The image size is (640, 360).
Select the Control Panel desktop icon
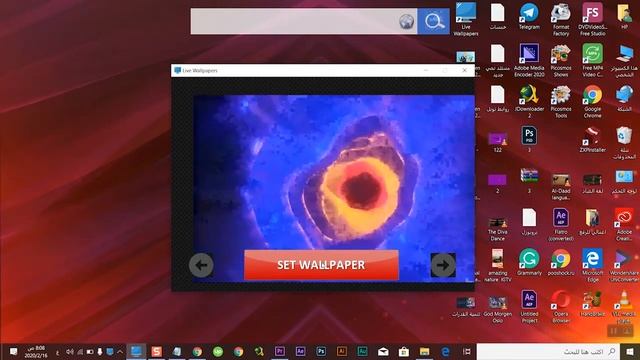point(624,182)
